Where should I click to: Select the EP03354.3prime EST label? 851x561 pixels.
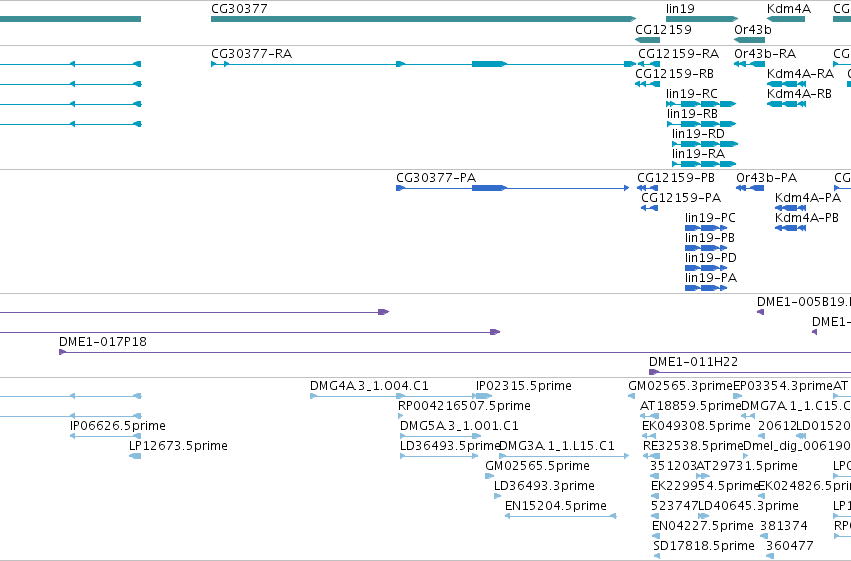(783, 386)
